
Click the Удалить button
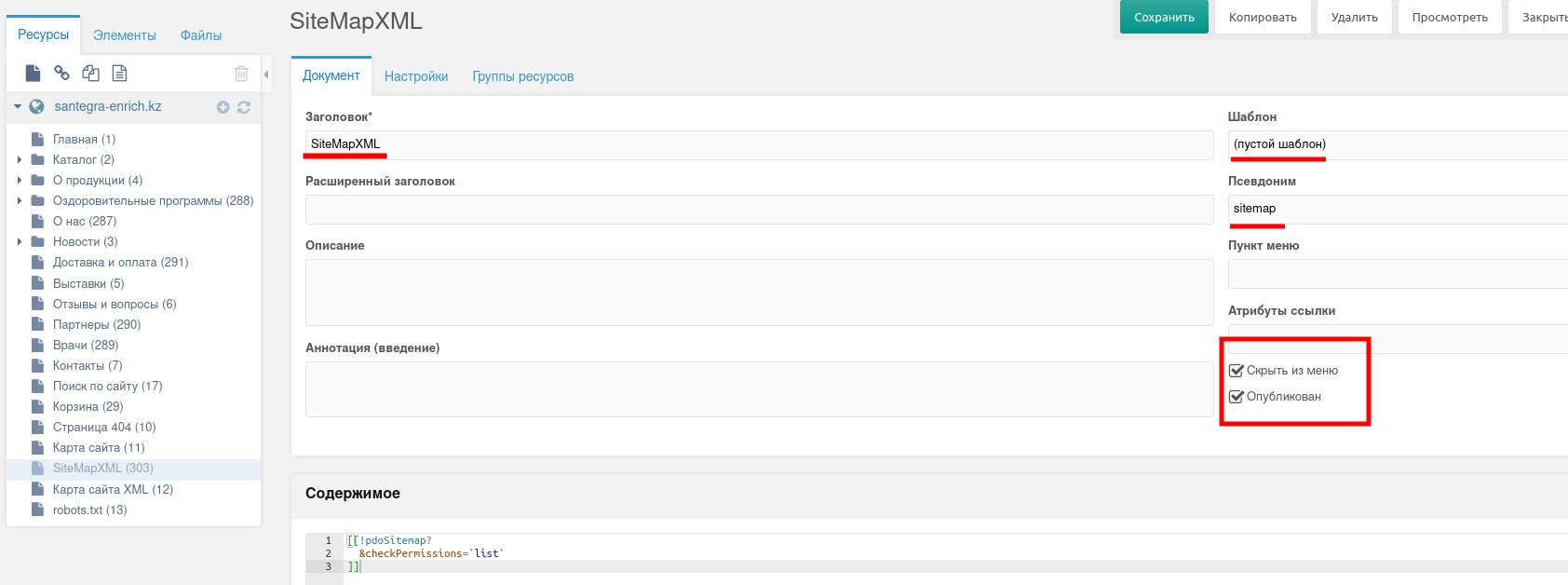tap(1355, 17)
